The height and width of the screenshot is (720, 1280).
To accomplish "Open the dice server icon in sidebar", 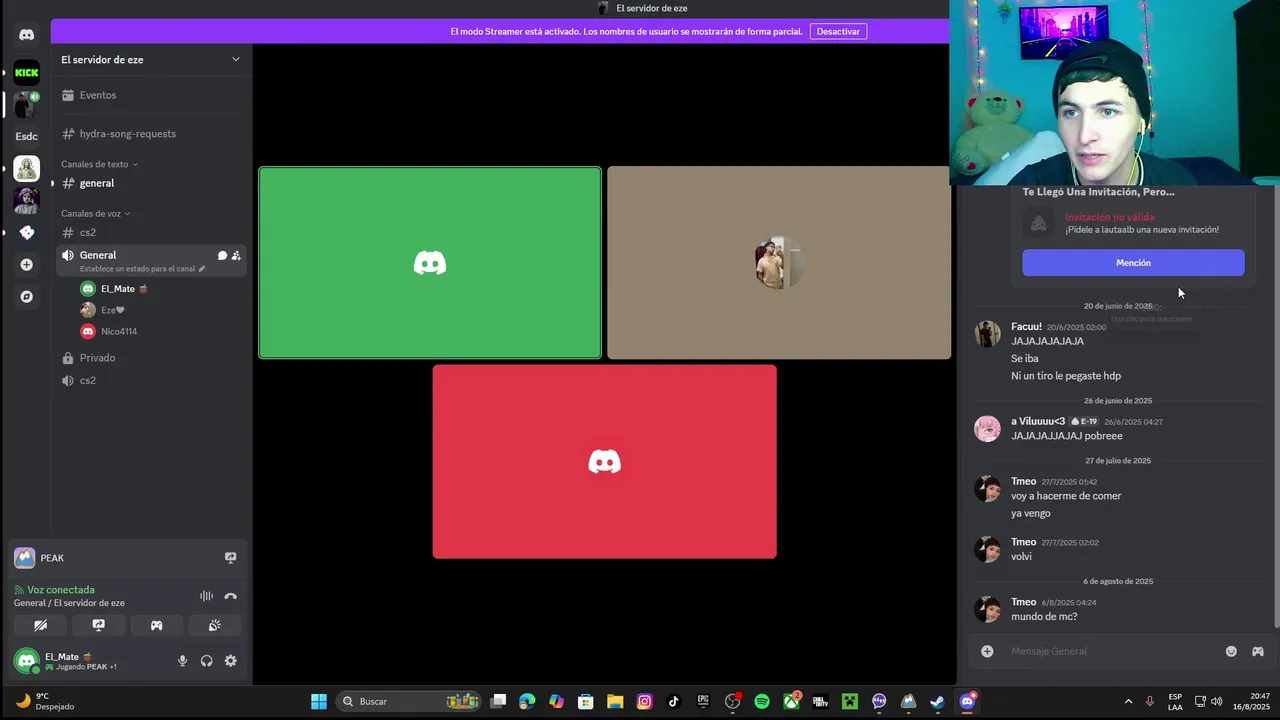I will click(26, 232).
